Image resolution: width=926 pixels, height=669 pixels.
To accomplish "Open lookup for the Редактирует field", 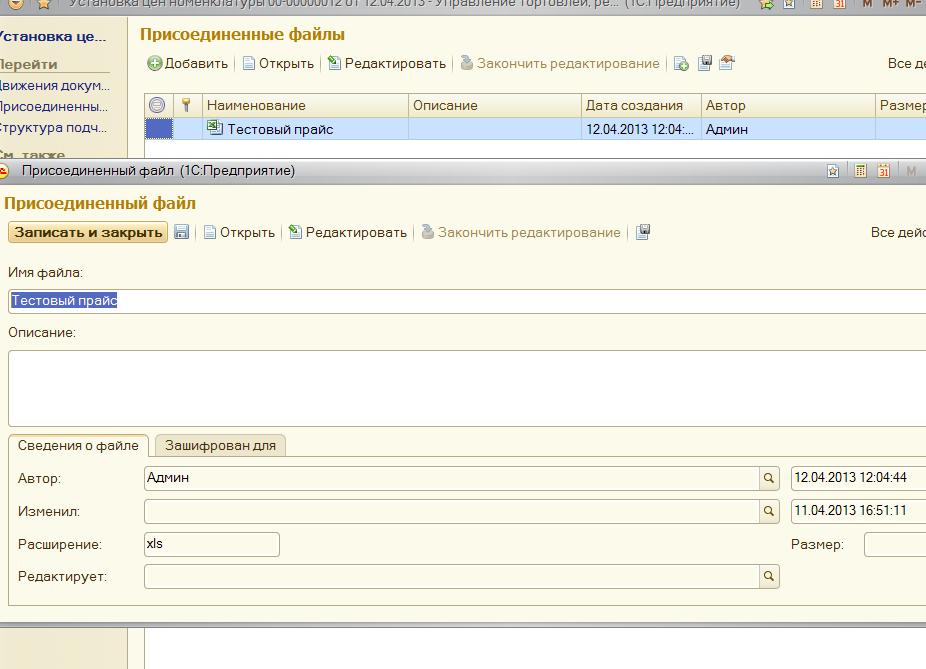I will (x=769, y=576).
